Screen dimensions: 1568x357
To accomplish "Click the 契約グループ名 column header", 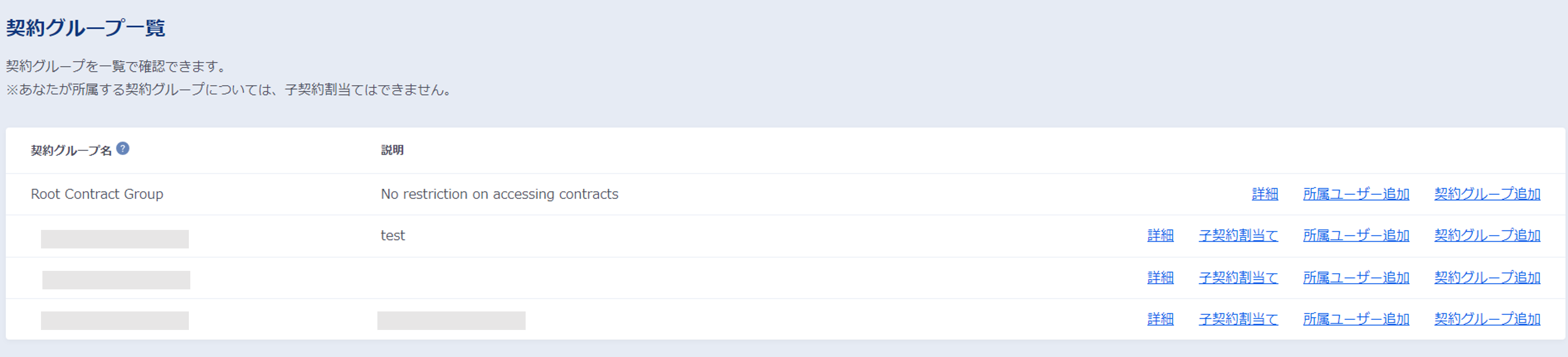I will point(71,150).
